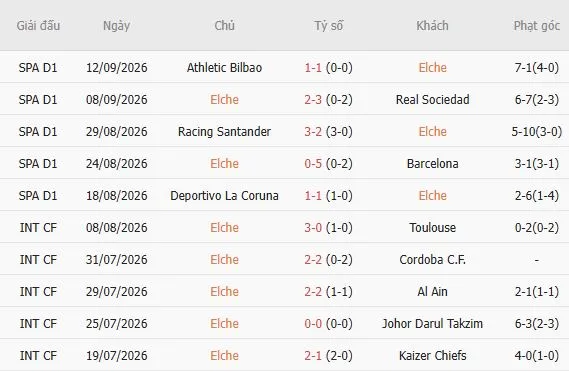Open Elche link in the 12/09/2026 row
Screen dimensions: 569x372
432,68
